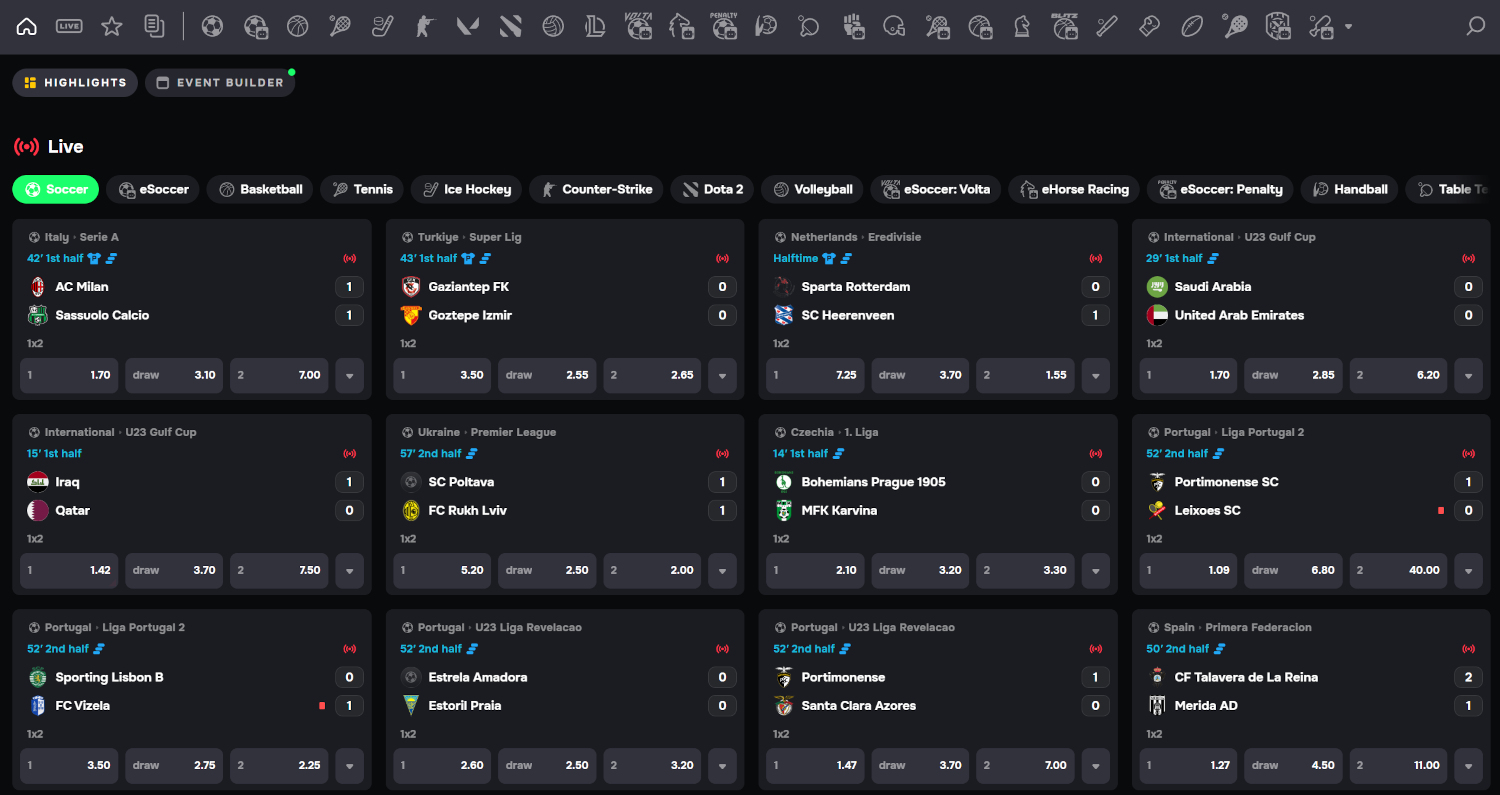Select the Basketball icon in top navigation
Viewport: 1500px width, 795px height.
click(297, 27)
